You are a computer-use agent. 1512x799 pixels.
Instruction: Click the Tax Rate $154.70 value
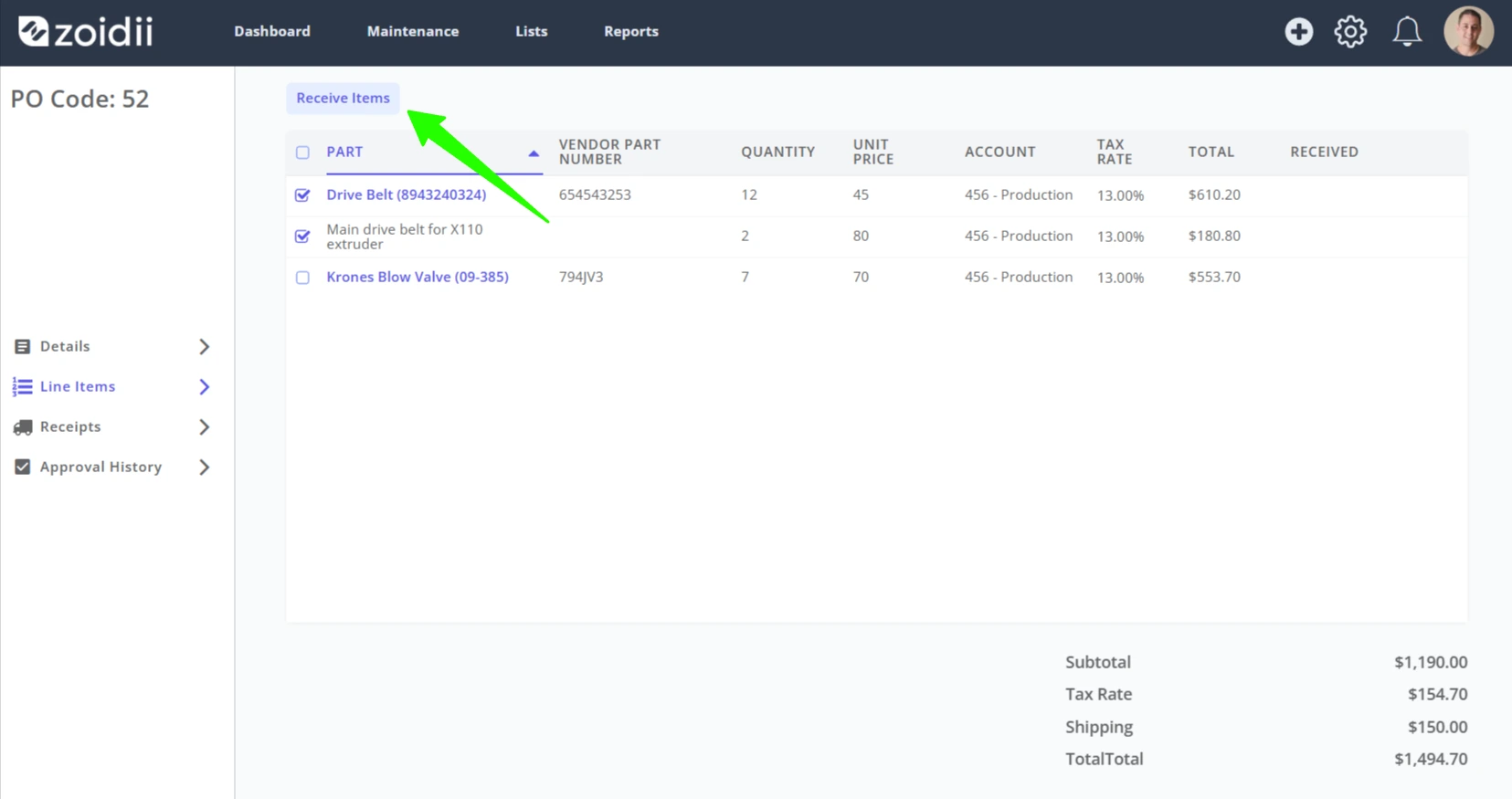tap(1437, 694)
